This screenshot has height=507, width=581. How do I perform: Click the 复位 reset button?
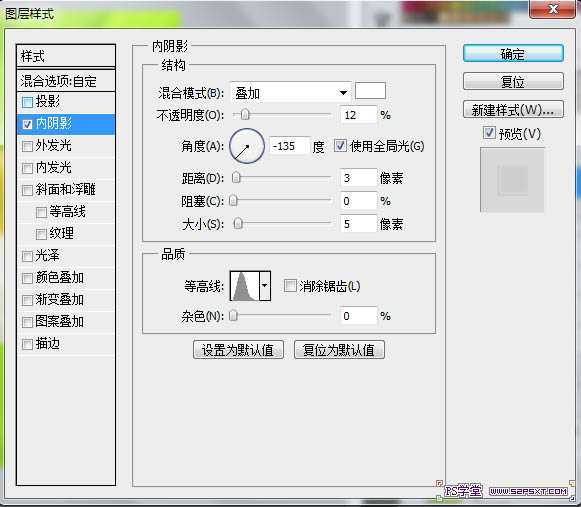click(513, 81)
